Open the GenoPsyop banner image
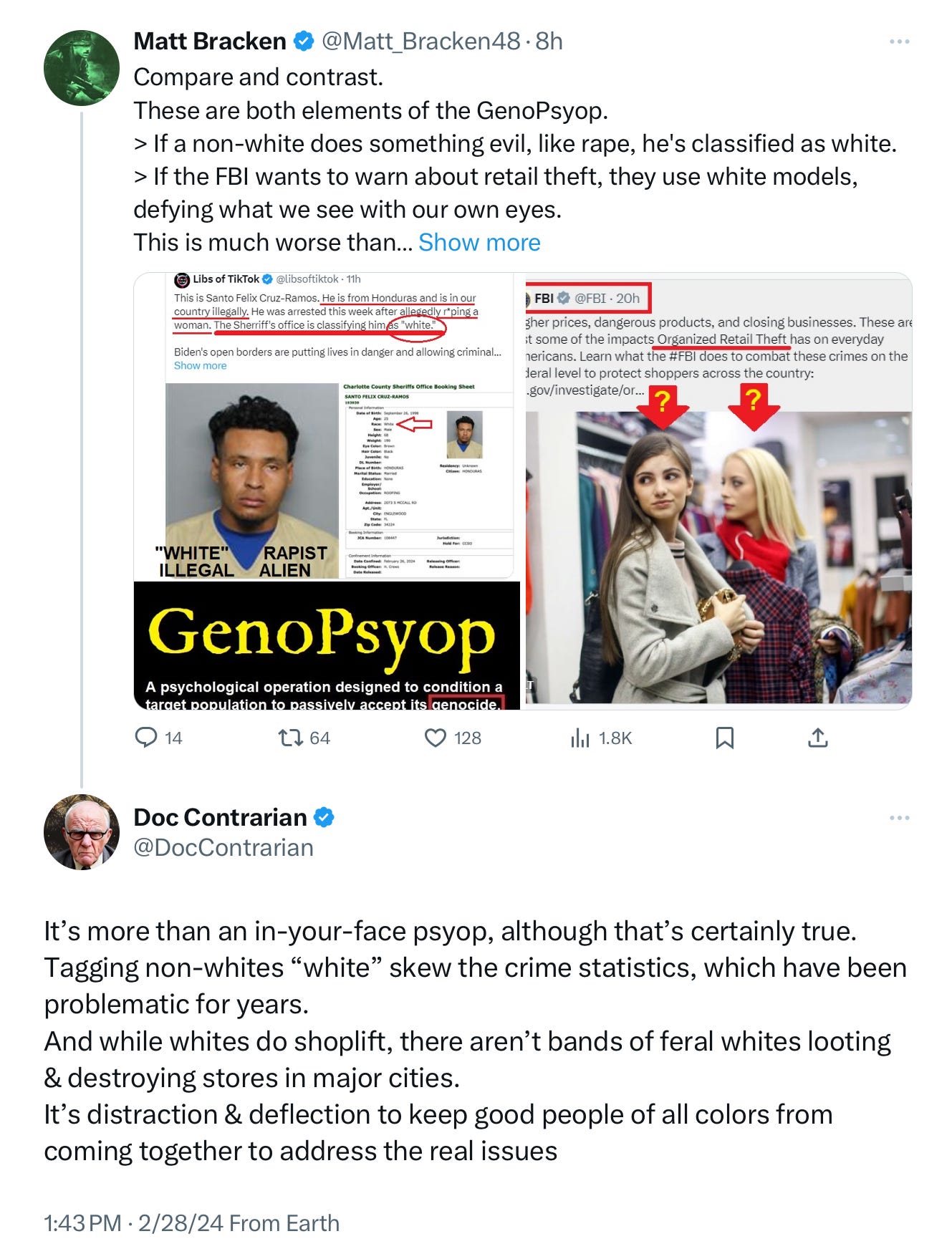 pyautogui.click(x=327, y=645)
